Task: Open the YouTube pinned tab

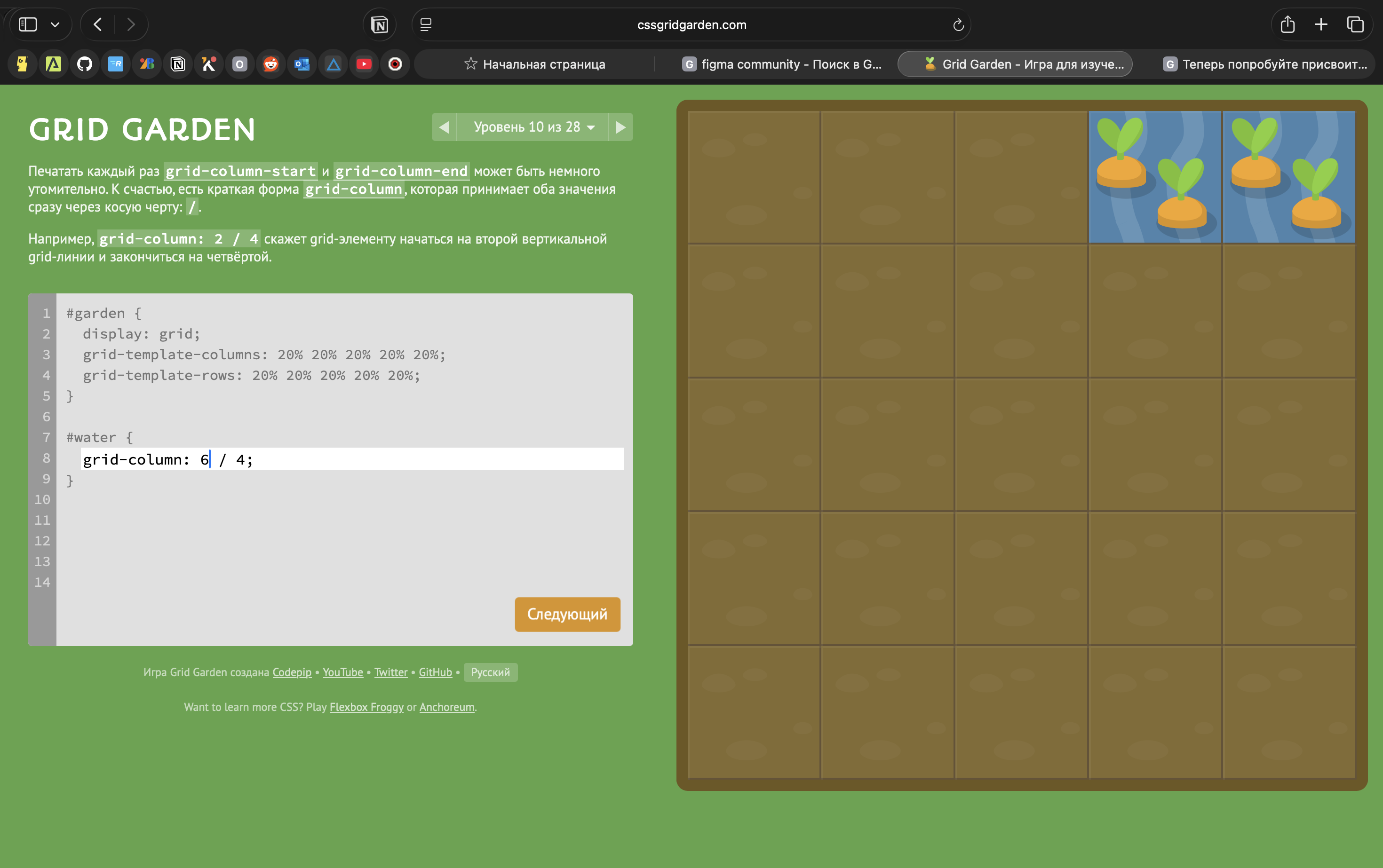Action: click(x=364, y=64)
